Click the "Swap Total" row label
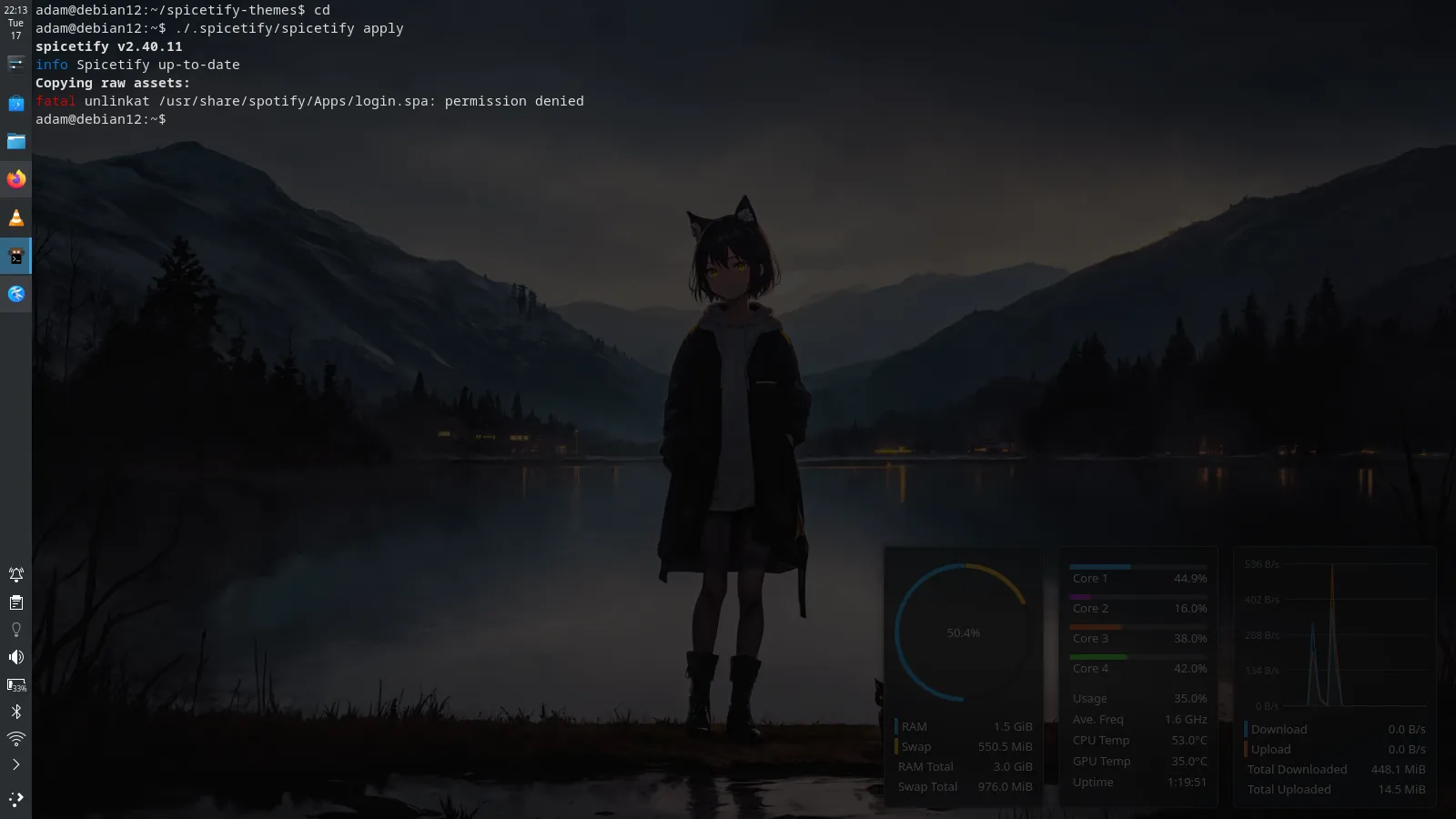Screen dimensions: 1456x819 927,786
